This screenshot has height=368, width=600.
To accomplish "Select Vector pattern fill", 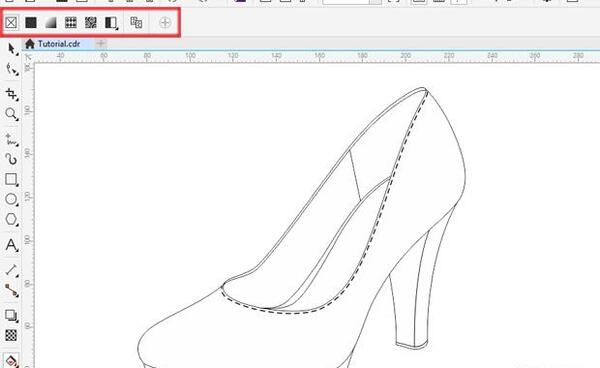I will [70, 23].
